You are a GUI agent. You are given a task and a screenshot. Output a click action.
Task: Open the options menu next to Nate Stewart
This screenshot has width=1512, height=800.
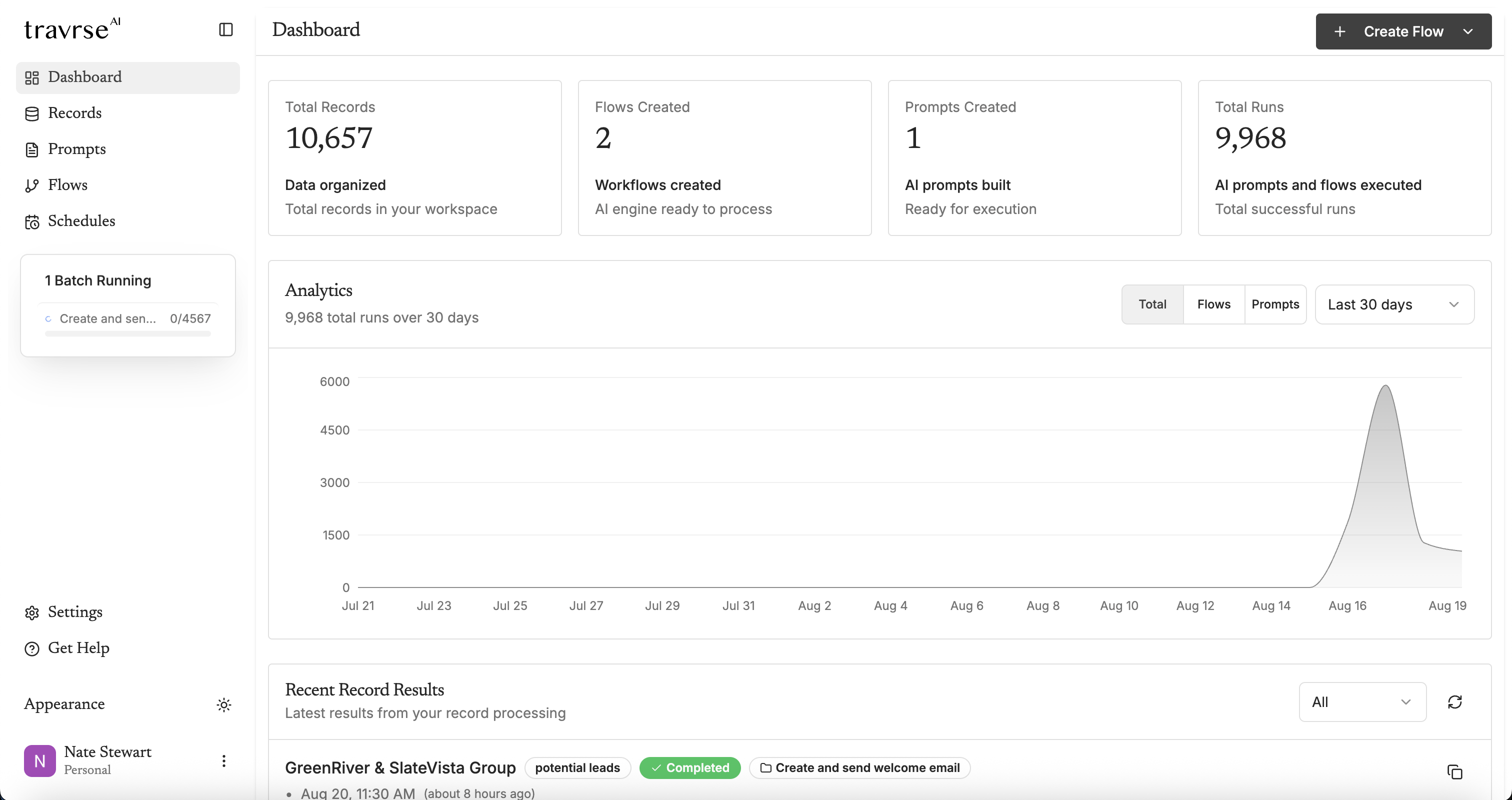(223, 760)
